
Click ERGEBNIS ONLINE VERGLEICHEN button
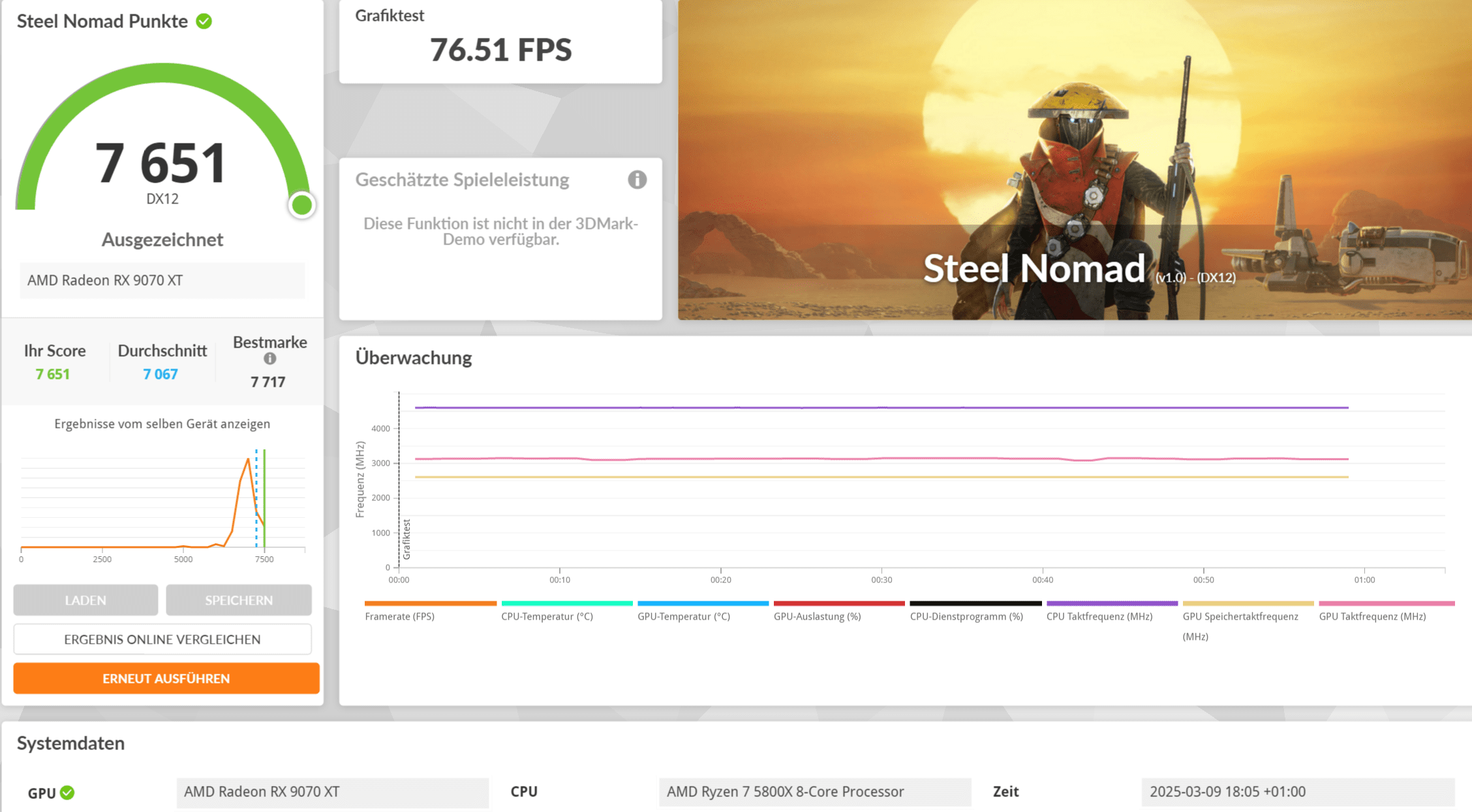pos(162,639)
